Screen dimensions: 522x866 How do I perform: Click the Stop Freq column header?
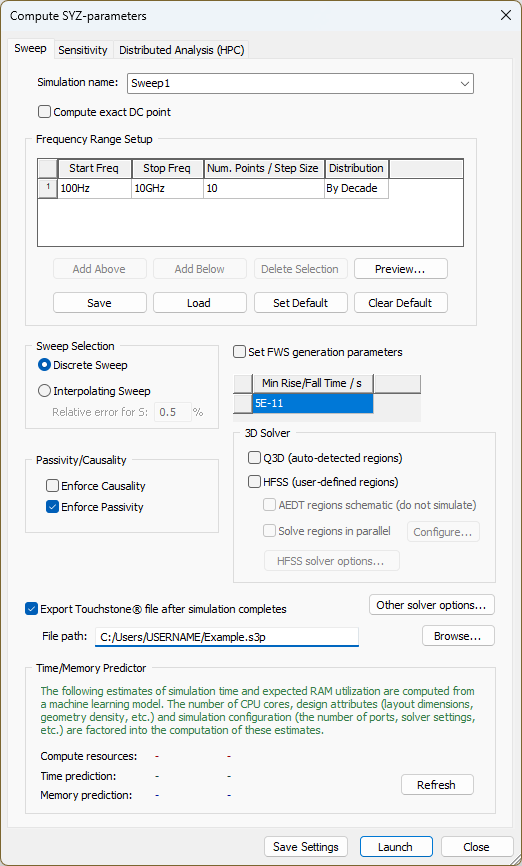click(x=167, y=168)
